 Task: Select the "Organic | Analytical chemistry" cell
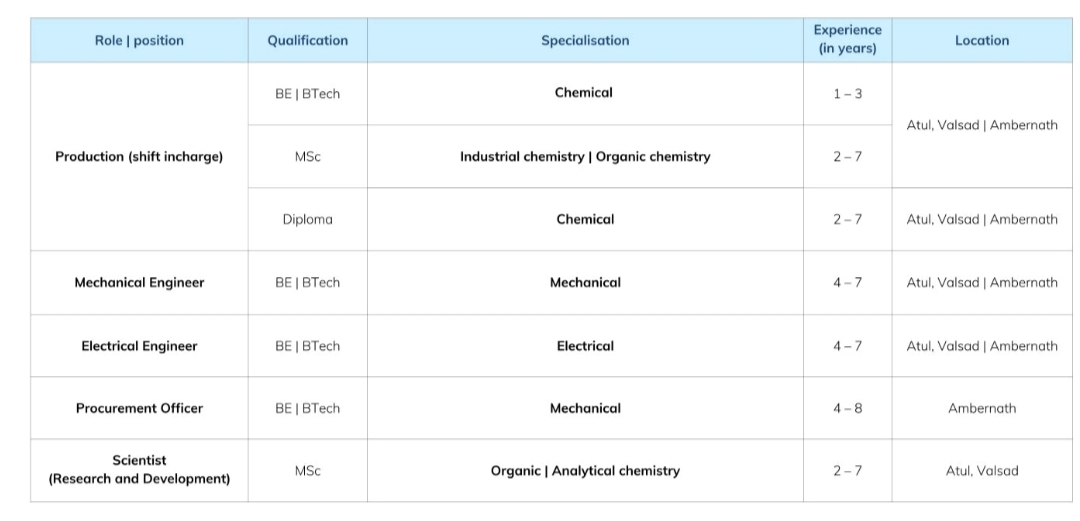coord(585,471)
